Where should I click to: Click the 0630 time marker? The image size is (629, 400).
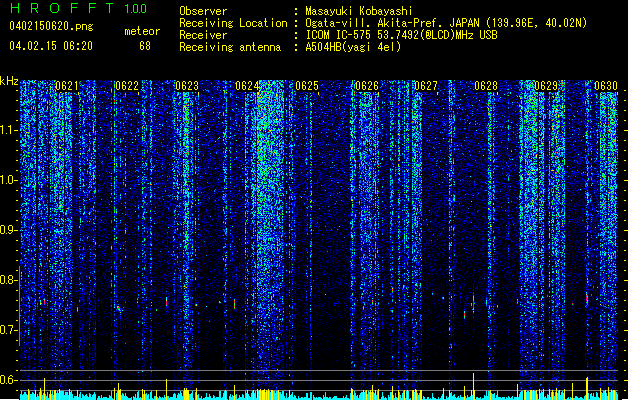coord(606,86)
